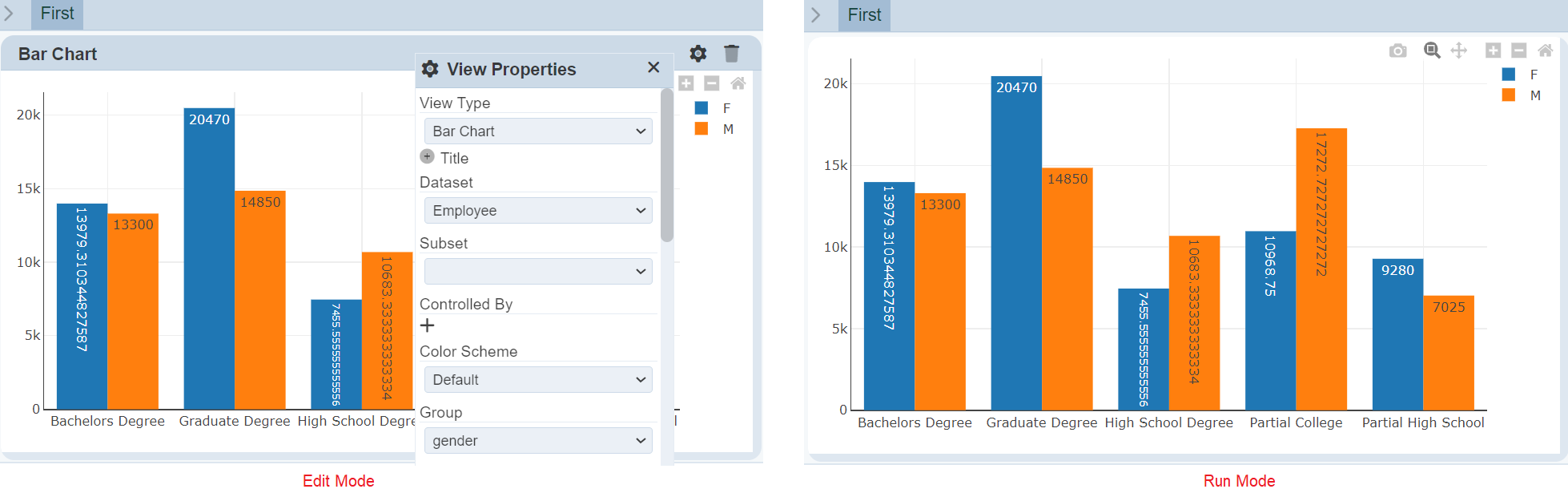This screenshot has width=1568, height=493.
Task: Toggle the F series in Run Mode legend
Action: (x=1534, y=75)
